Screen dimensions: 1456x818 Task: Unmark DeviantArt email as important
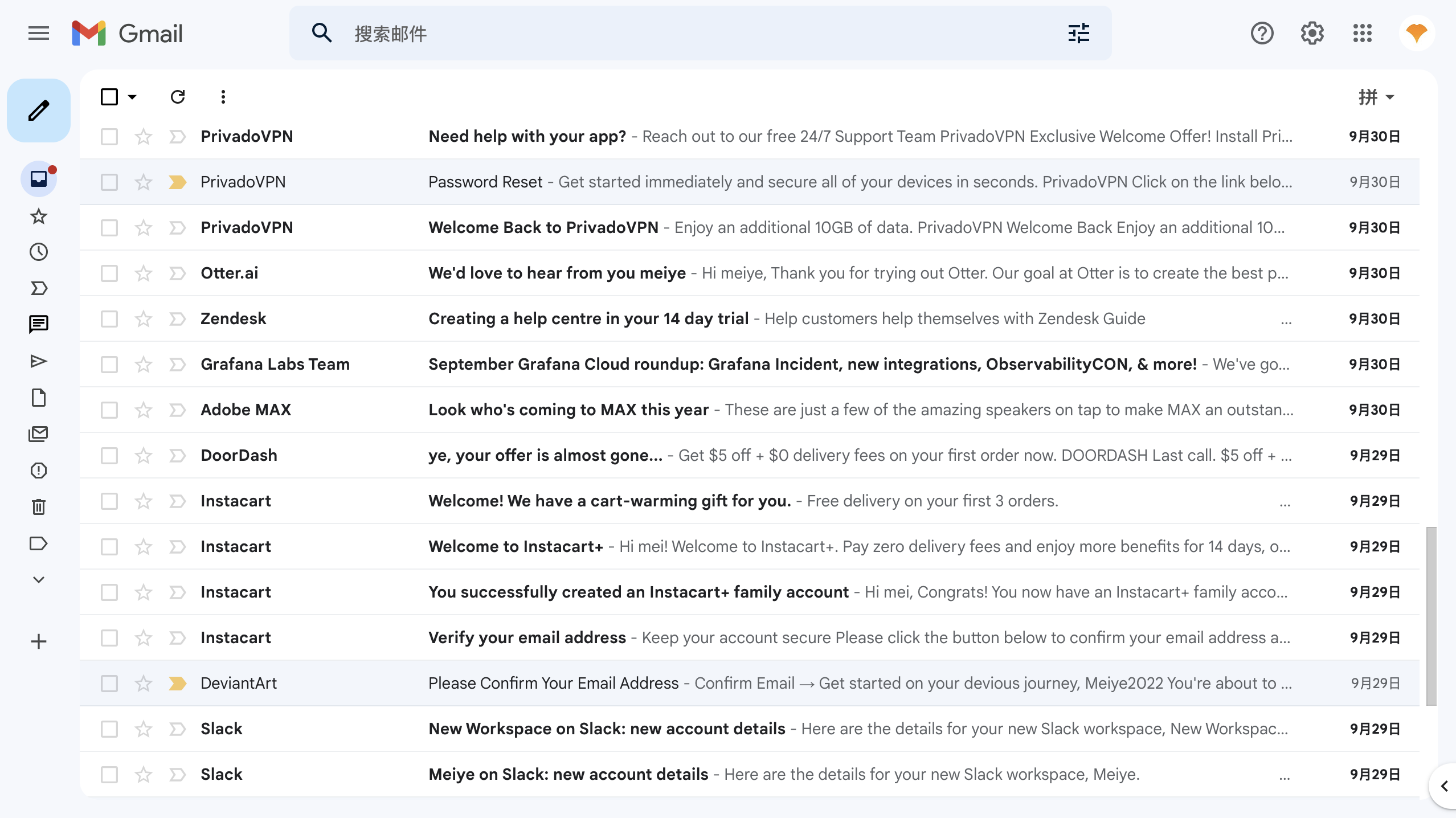[x=178, y=683]
